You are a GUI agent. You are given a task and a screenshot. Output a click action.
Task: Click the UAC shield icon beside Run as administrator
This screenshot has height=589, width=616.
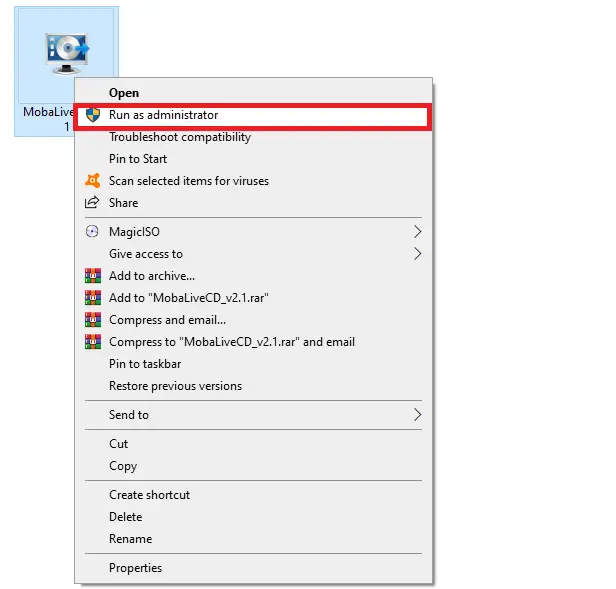click(93, 115)
